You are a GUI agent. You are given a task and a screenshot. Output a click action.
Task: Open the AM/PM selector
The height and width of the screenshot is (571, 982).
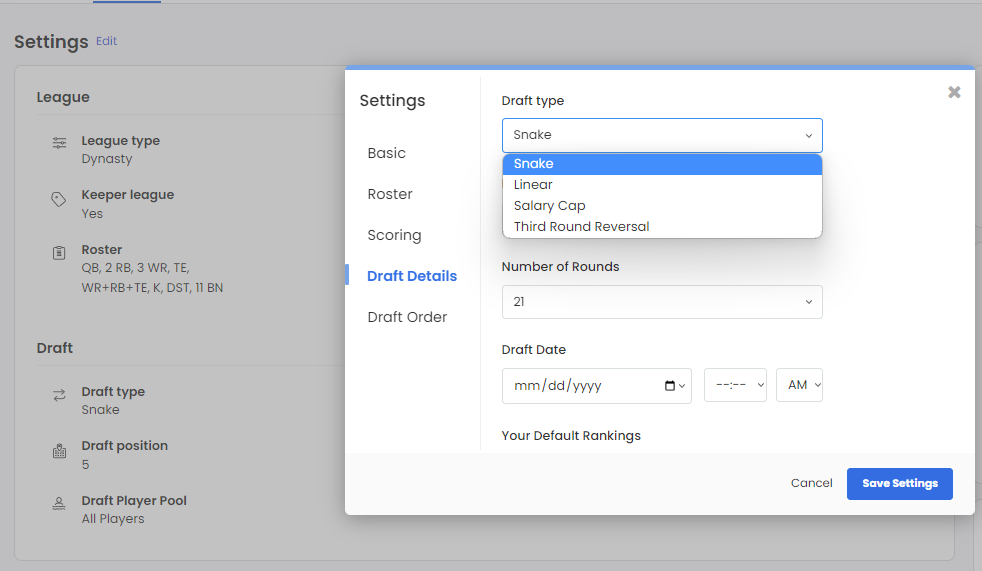pyautogui.click(x=799, y=386)
